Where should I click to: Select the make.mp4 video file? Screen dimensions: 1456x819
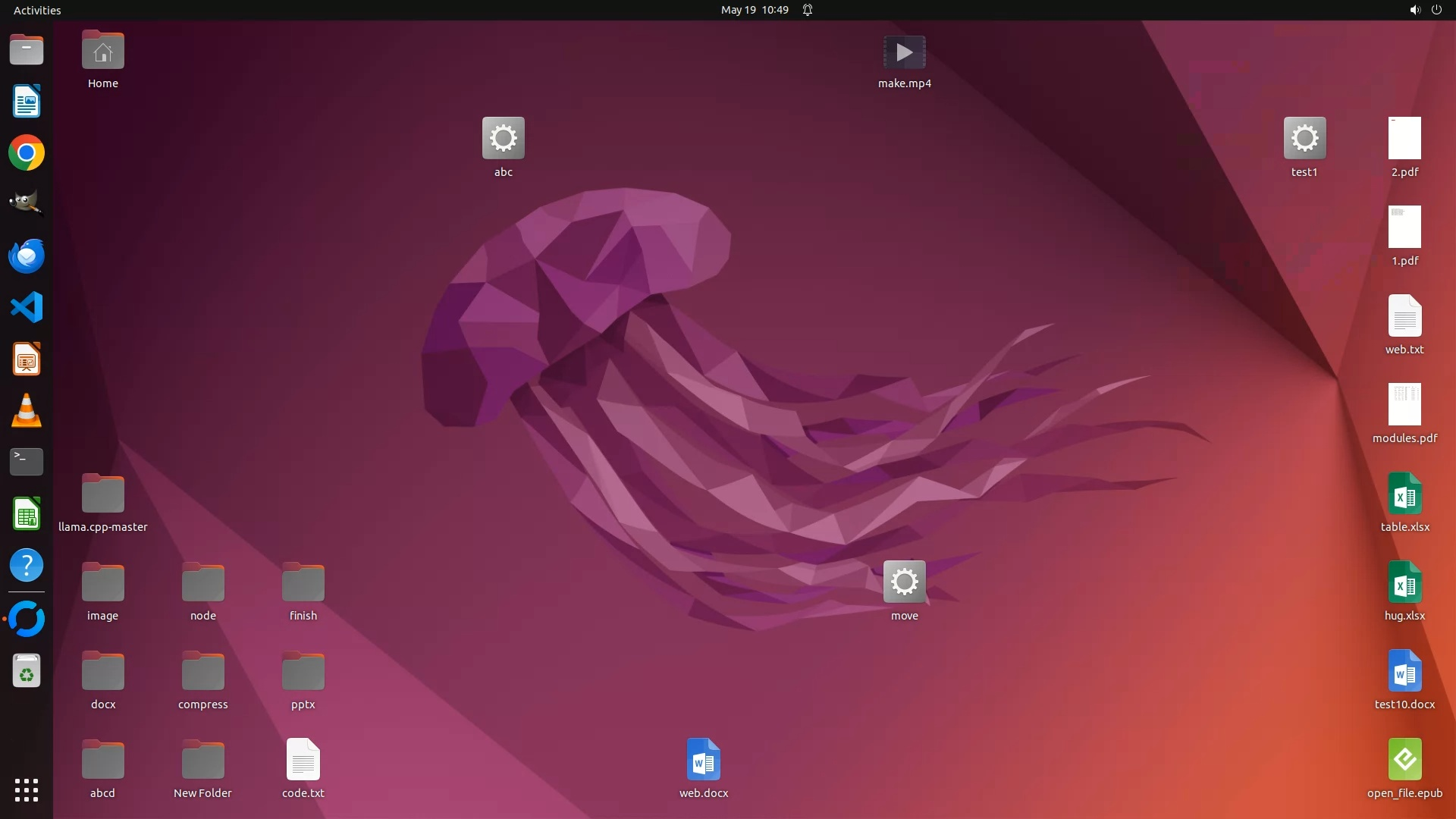(904, 53)
